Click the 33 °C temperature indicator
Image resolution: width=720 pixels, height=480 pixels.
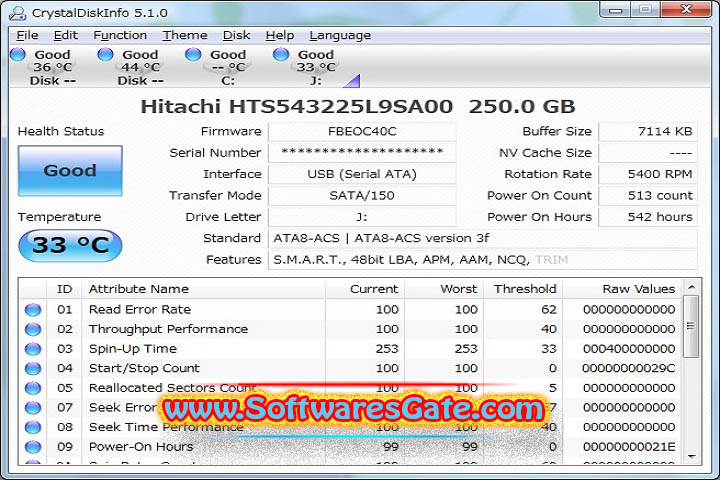70,246
